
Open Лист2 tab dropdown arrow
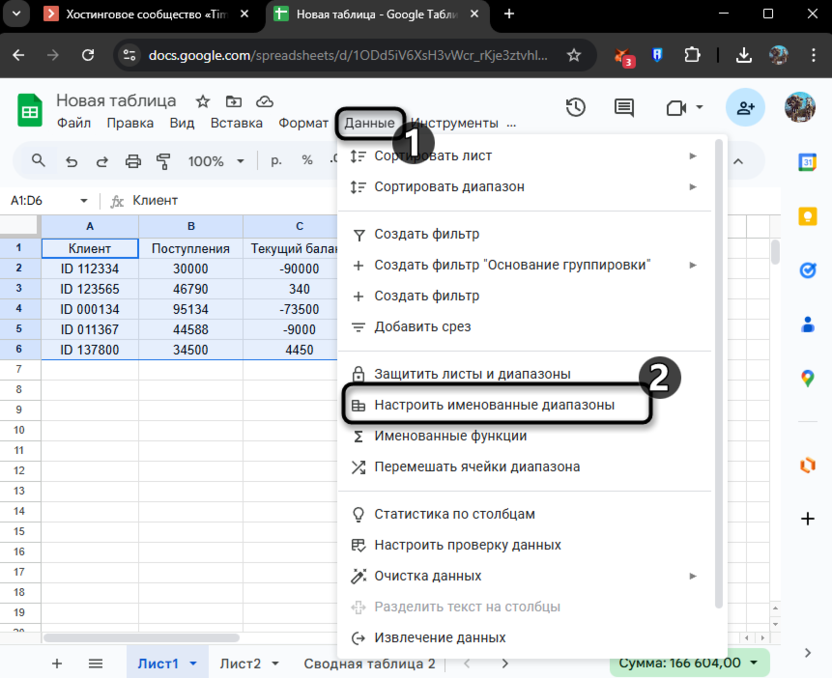coord(277,663)
